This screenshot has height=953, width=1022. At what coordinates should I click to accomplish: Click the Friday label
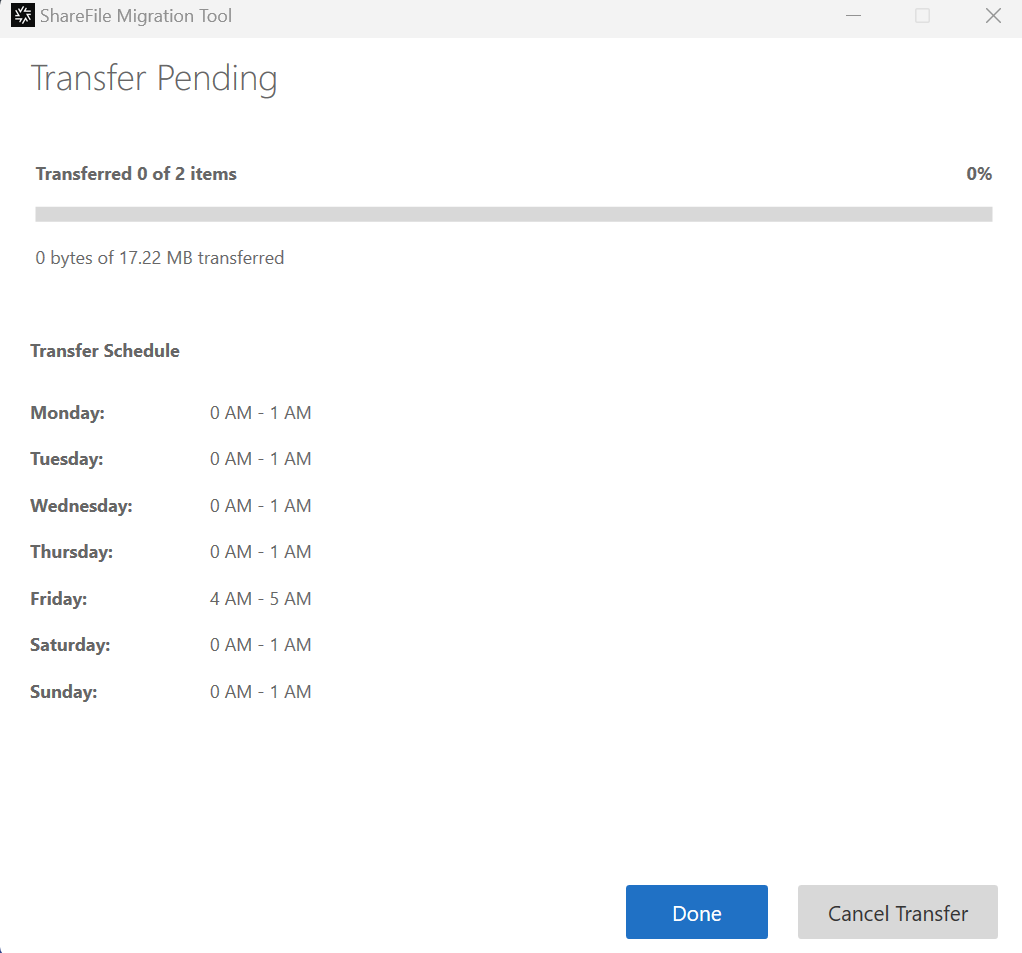[59, 599]
